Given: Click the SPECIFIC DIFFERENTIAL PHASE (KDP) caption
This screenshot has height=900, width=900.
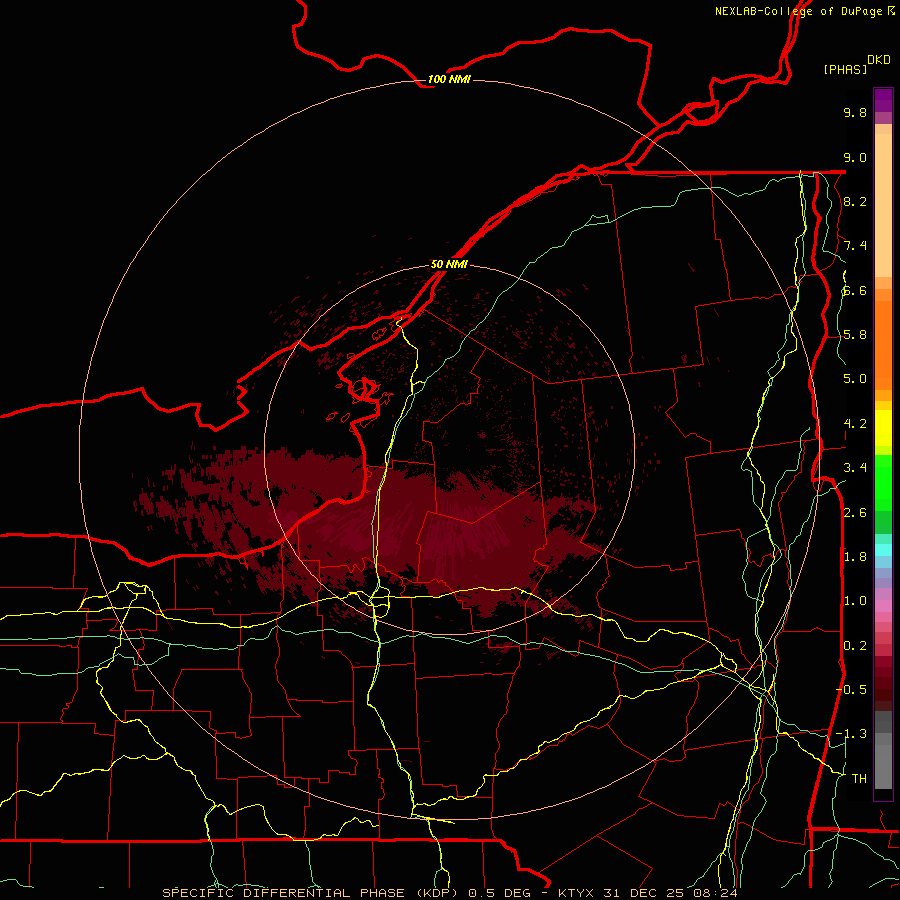Looking at the screenshot, I should pyautogui.click(x=312, y=893).
